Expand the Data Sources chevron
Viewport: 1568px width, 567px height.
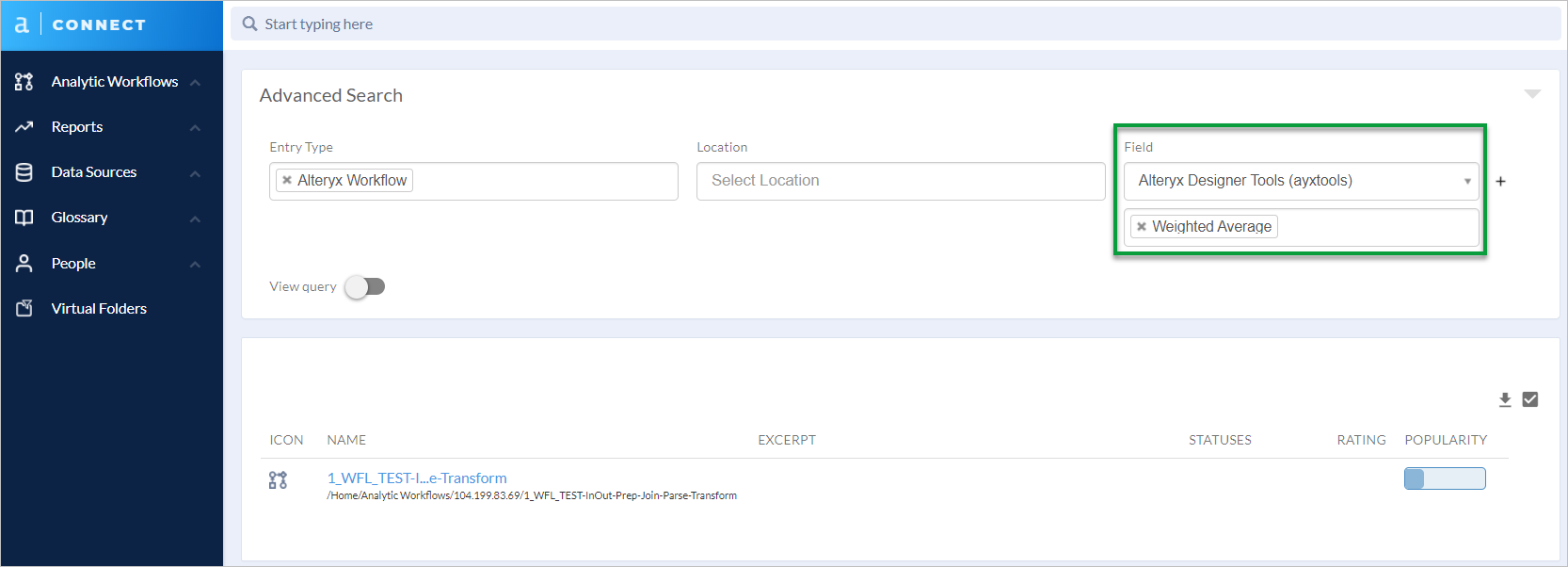(x=195, y=173)
